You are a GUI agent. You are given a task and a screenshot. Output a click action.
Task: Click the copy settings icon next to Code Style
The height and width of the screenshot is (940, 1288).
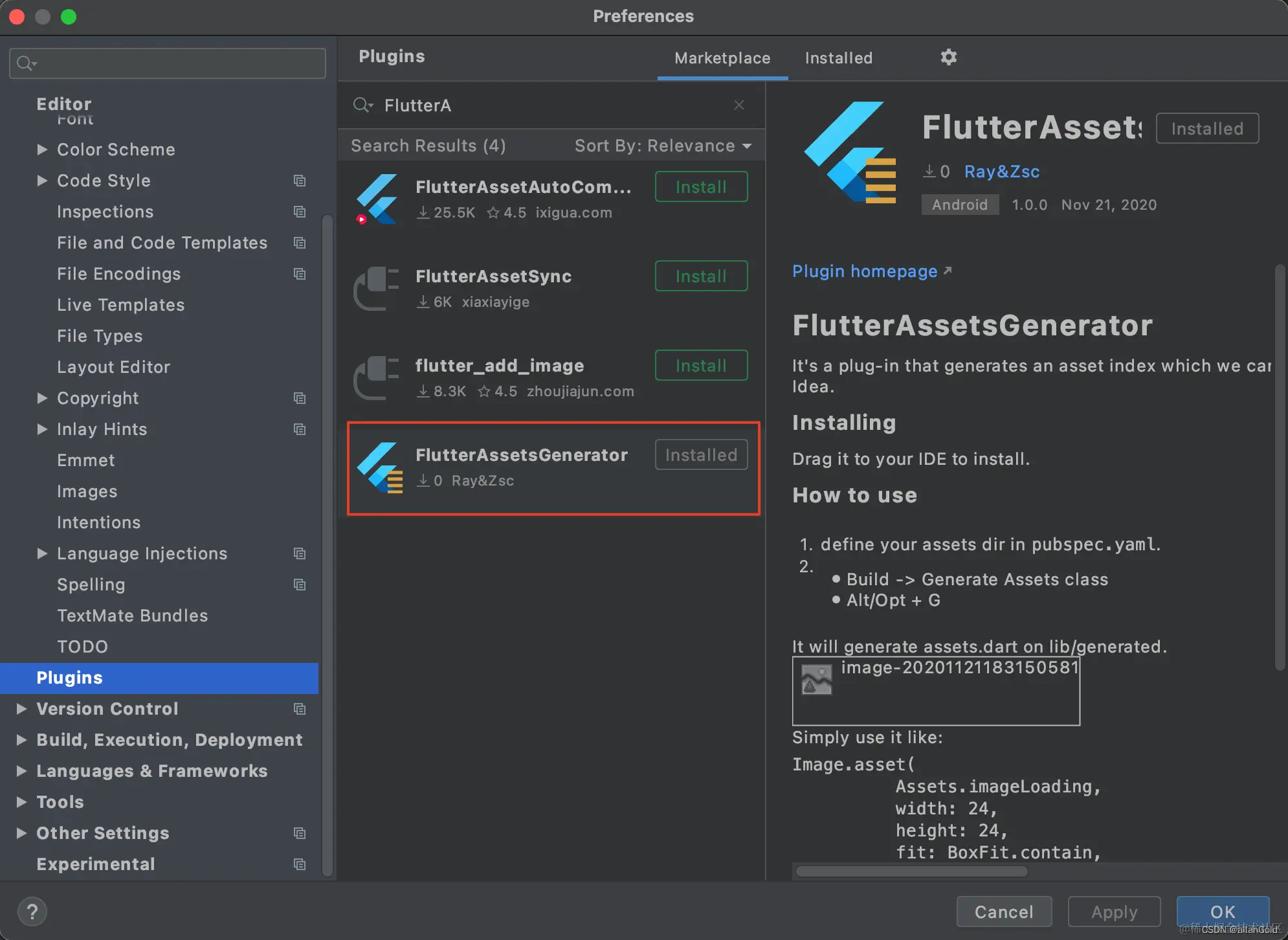[300, 181]
